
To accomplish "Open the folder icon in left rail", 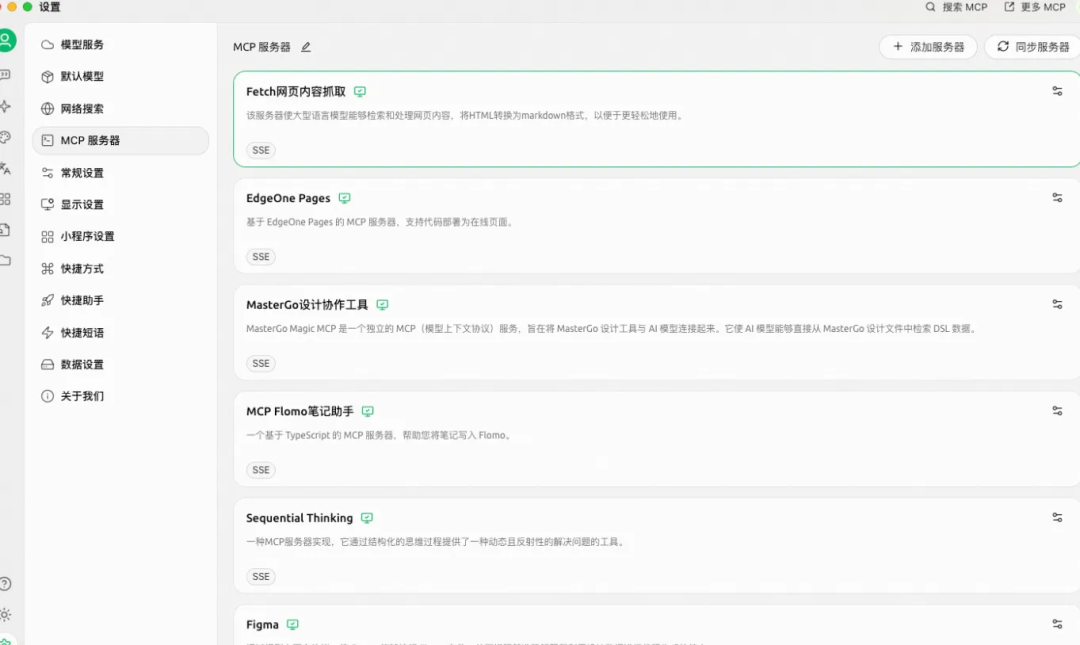I will tap(5, 260).
